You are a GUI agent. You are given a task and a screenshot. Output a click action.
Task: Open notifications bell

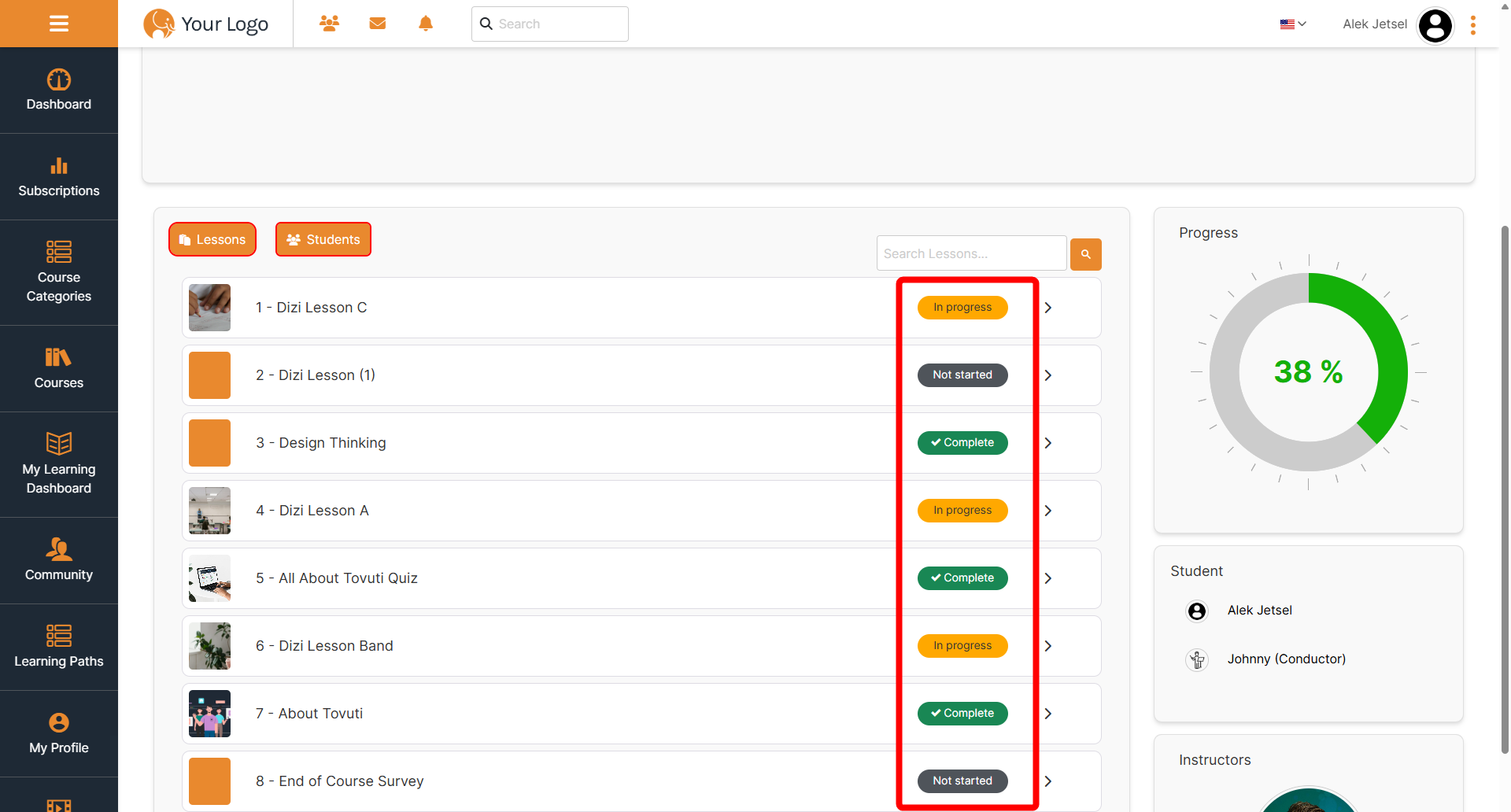click(x=426, y=24)
